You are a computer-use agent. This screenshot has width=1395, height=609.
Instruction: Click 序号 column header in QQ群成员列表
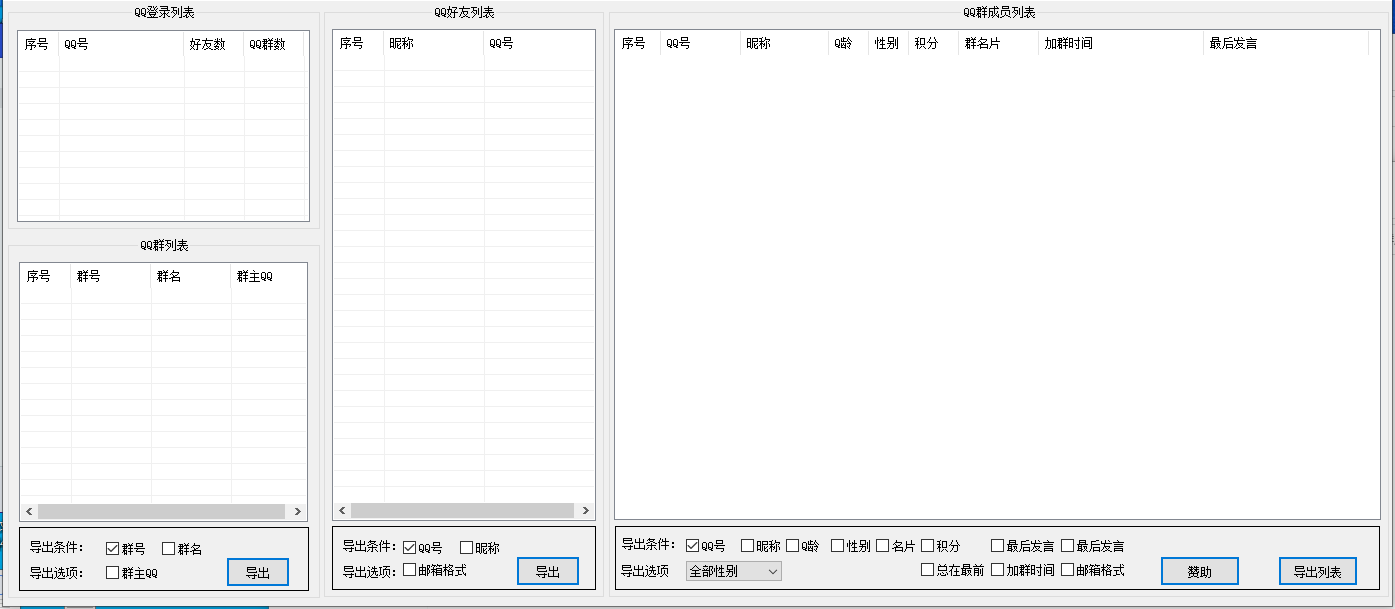point(638,43)
